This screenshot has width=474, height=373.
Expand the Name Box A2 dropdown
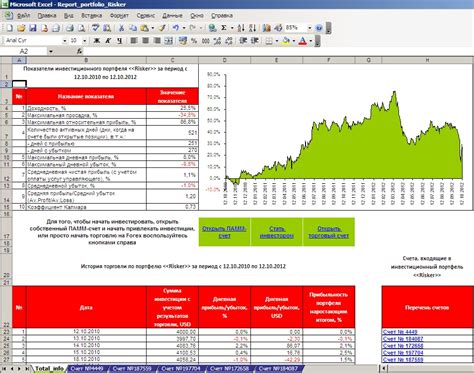pos(51,51)
